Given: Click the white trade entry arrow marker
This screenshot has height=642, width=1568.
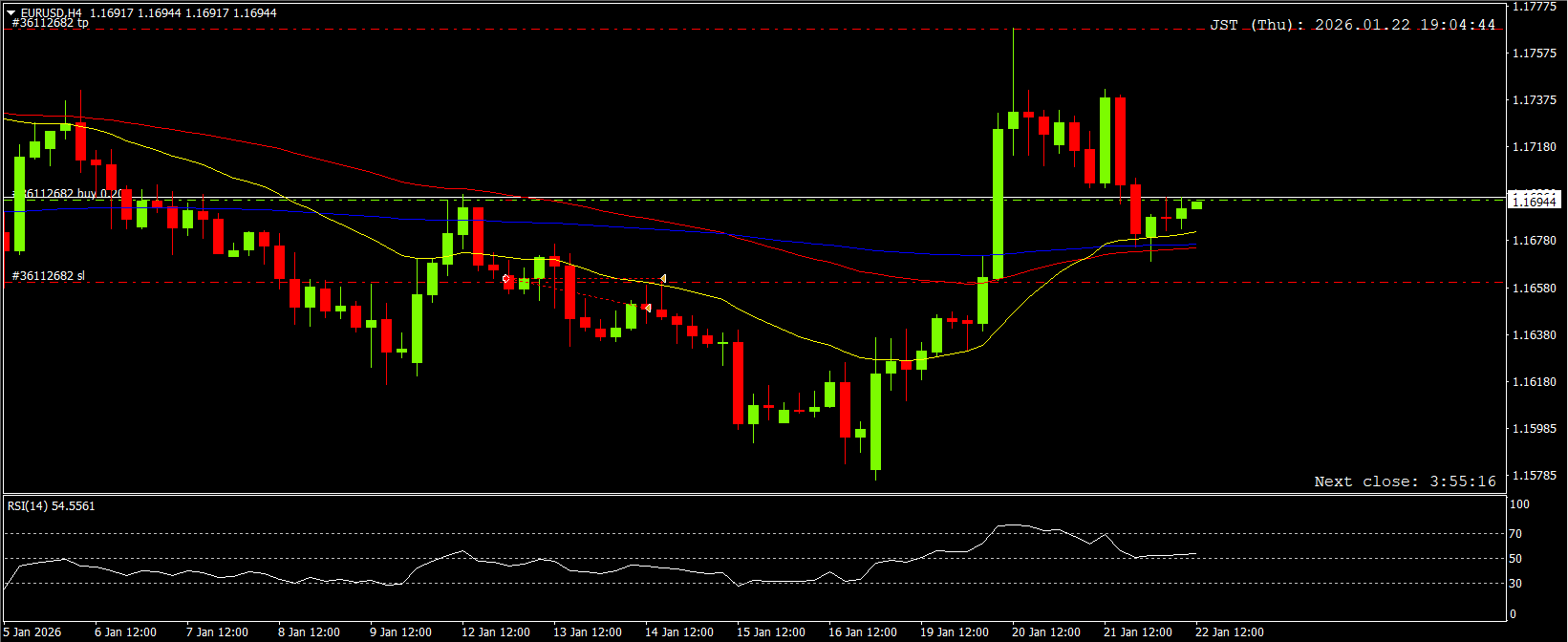Looking at the screenshot, I should tap(506, 279).
